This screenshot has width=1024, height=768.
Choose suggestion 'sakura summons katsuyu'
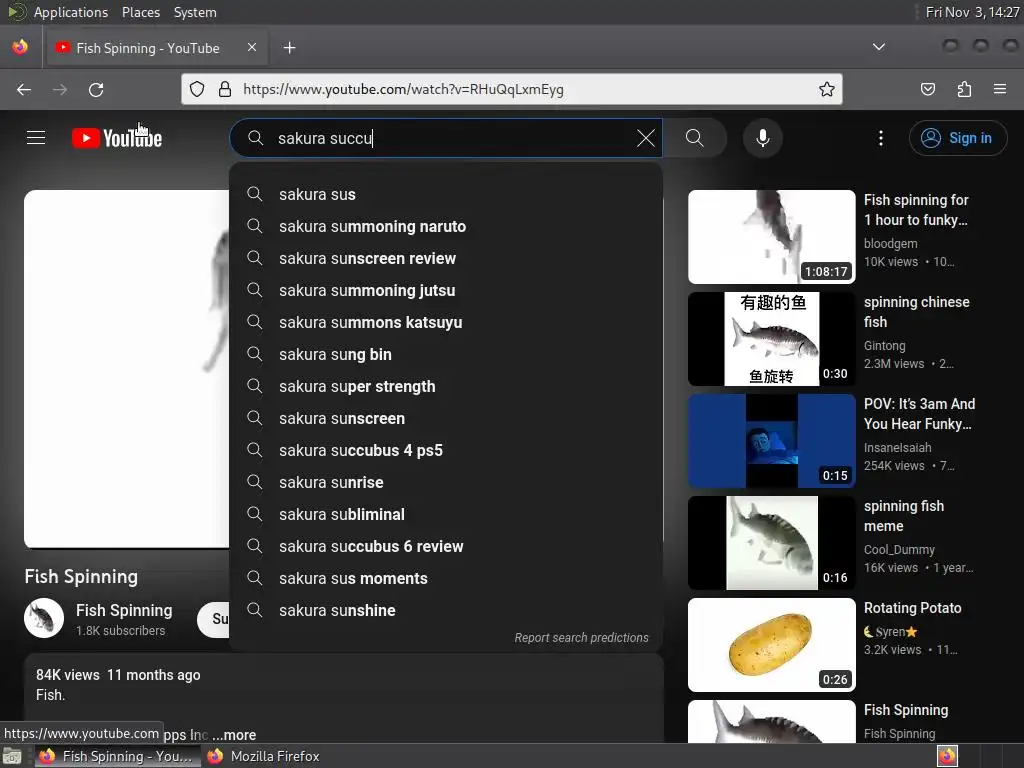coord(446,322)
